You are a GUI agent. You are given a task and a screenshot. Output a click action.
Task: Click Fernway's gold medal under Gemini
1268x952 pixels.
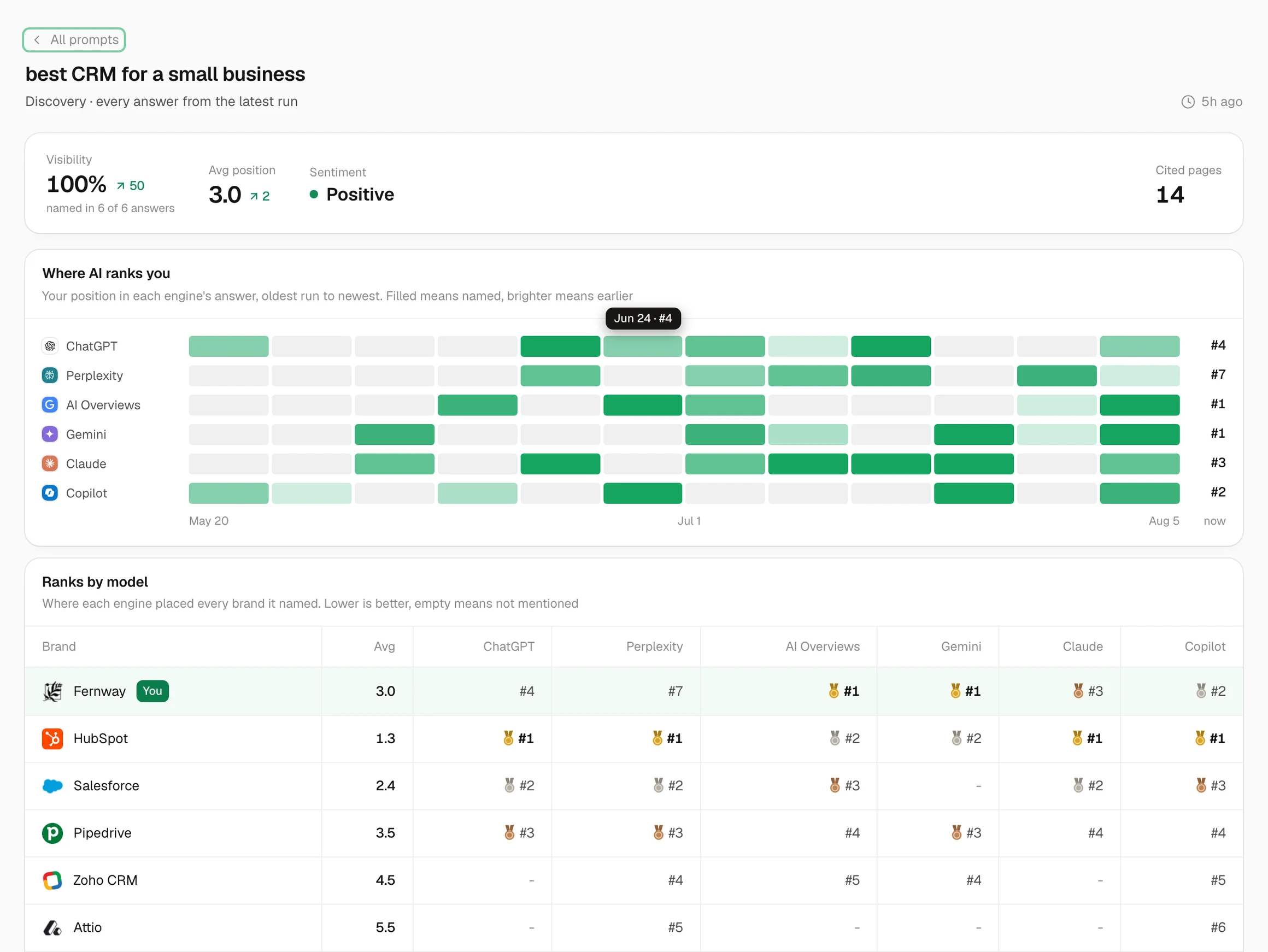(955, 691)
